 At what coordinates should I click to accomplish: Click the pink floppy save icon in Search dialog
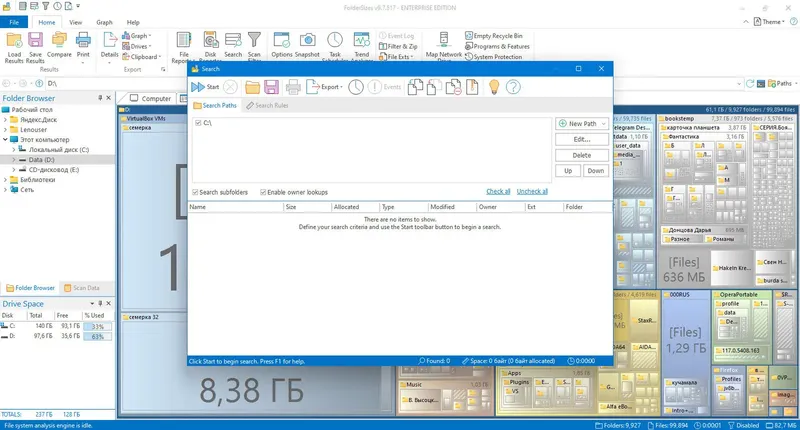coord(271,87)
